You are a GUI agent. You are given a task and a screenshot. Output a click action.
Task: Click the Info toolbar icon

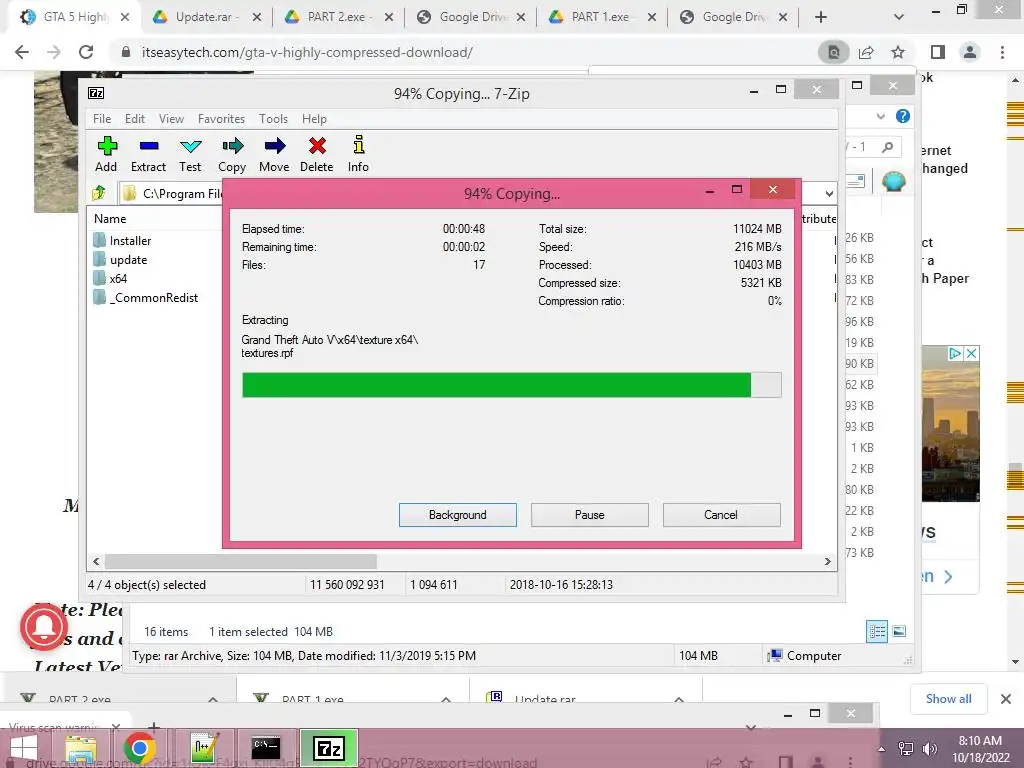coord(358,154)
